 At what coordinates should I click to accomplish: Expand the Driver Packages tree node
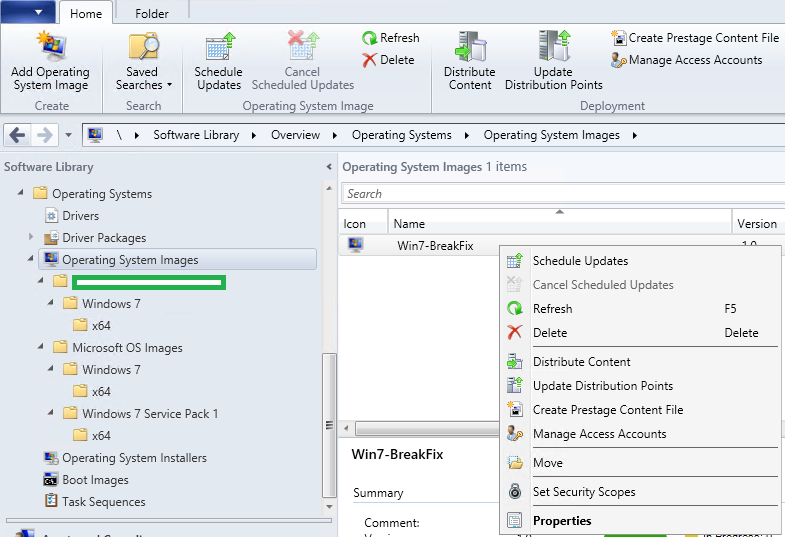(x=31, y=238)
